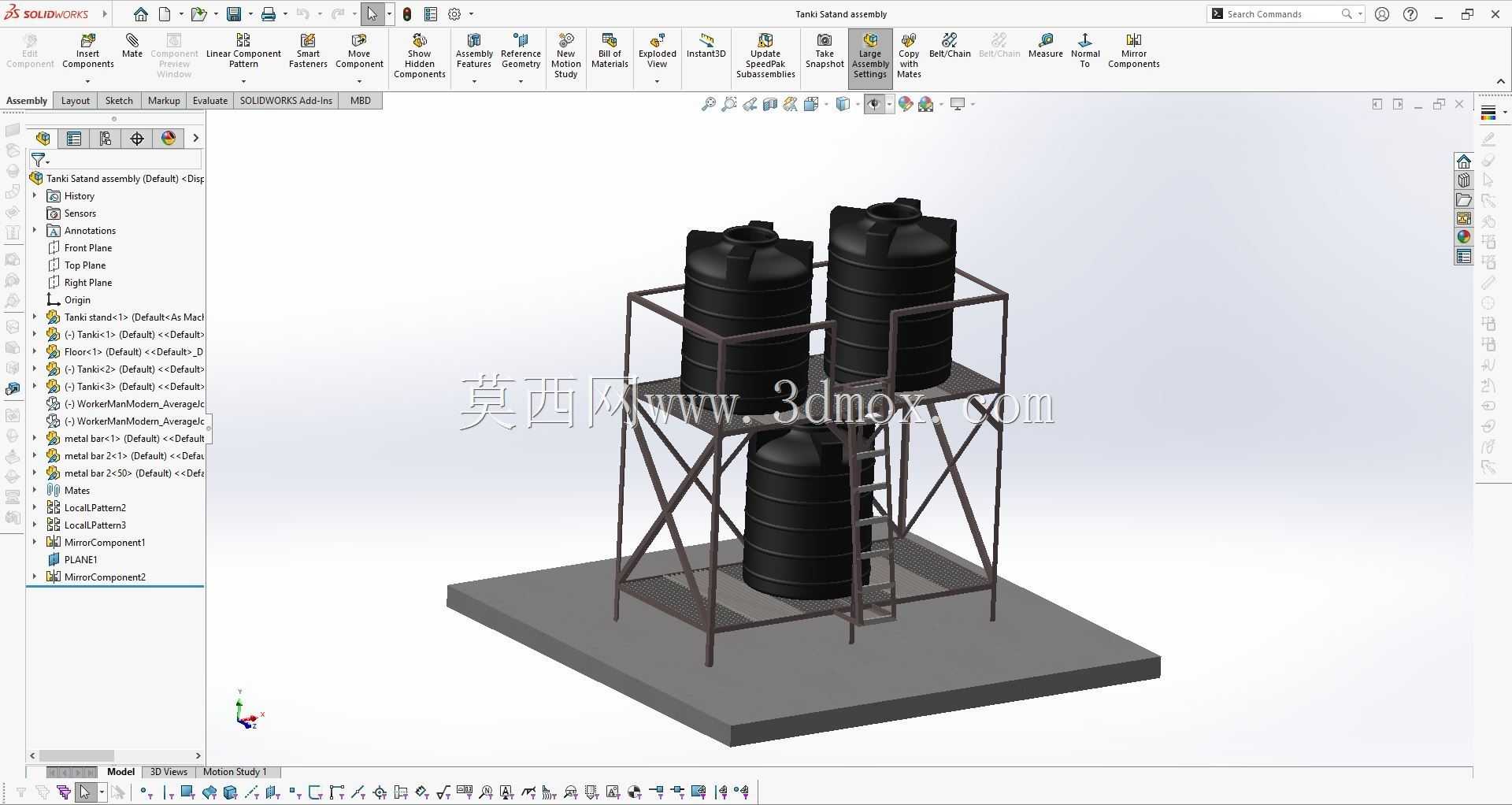The image size is (1512, 805).
Task: Open the Measure tool
Action: [x=1046, y=46]
